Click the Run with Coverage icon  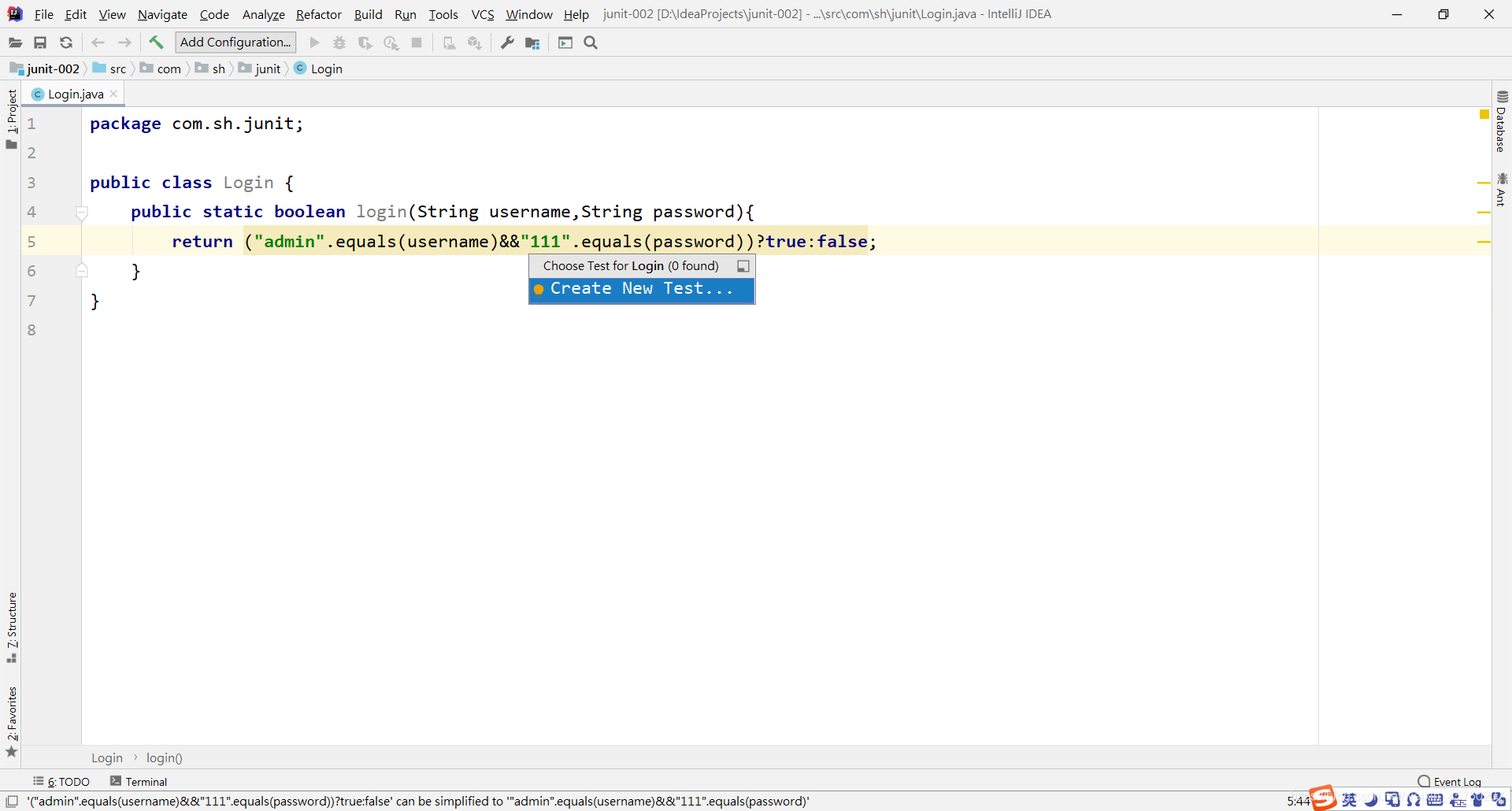365,43
